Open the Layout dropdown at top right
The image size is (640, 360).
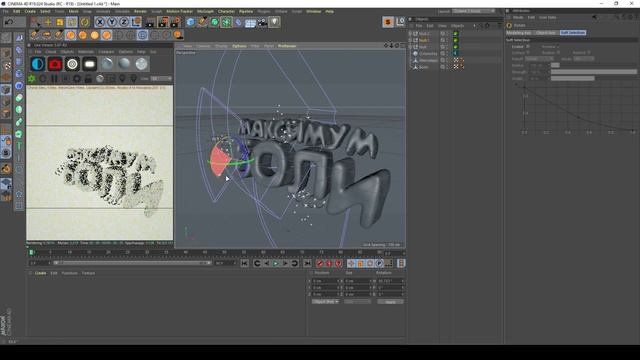pyautogui.click(x=474, y=11)
